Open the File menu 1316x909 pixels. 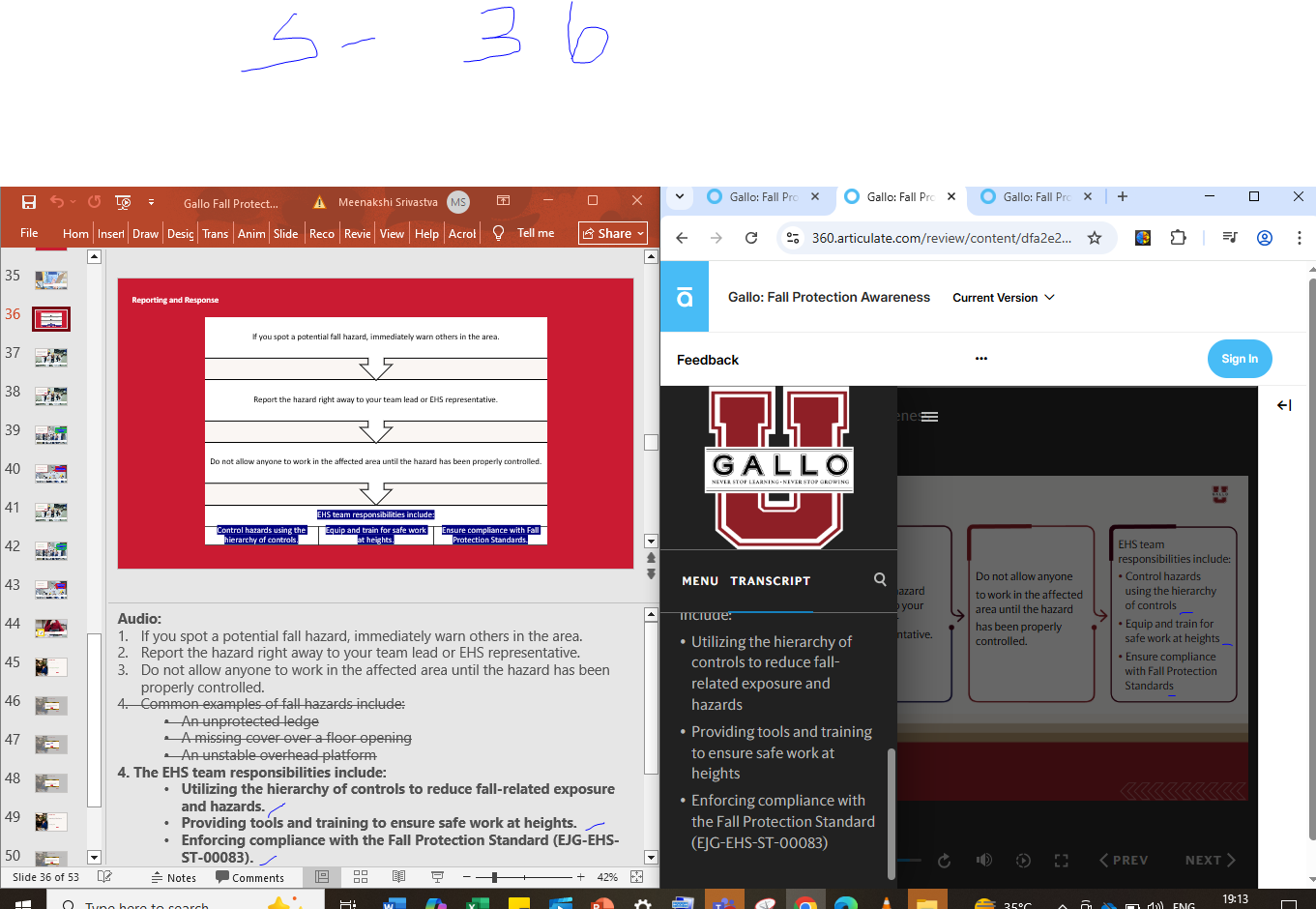click(x=29, y=233)
